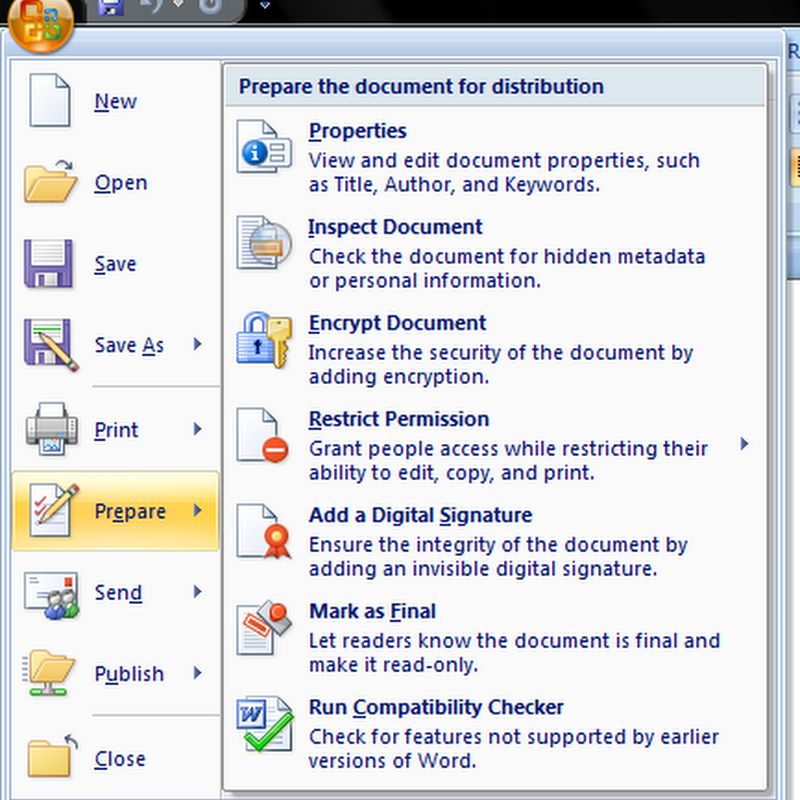This screenshot has width=800, height=800.
Task: Open the Properties title link
Action: pyautogui.click(x=358, y=131)
